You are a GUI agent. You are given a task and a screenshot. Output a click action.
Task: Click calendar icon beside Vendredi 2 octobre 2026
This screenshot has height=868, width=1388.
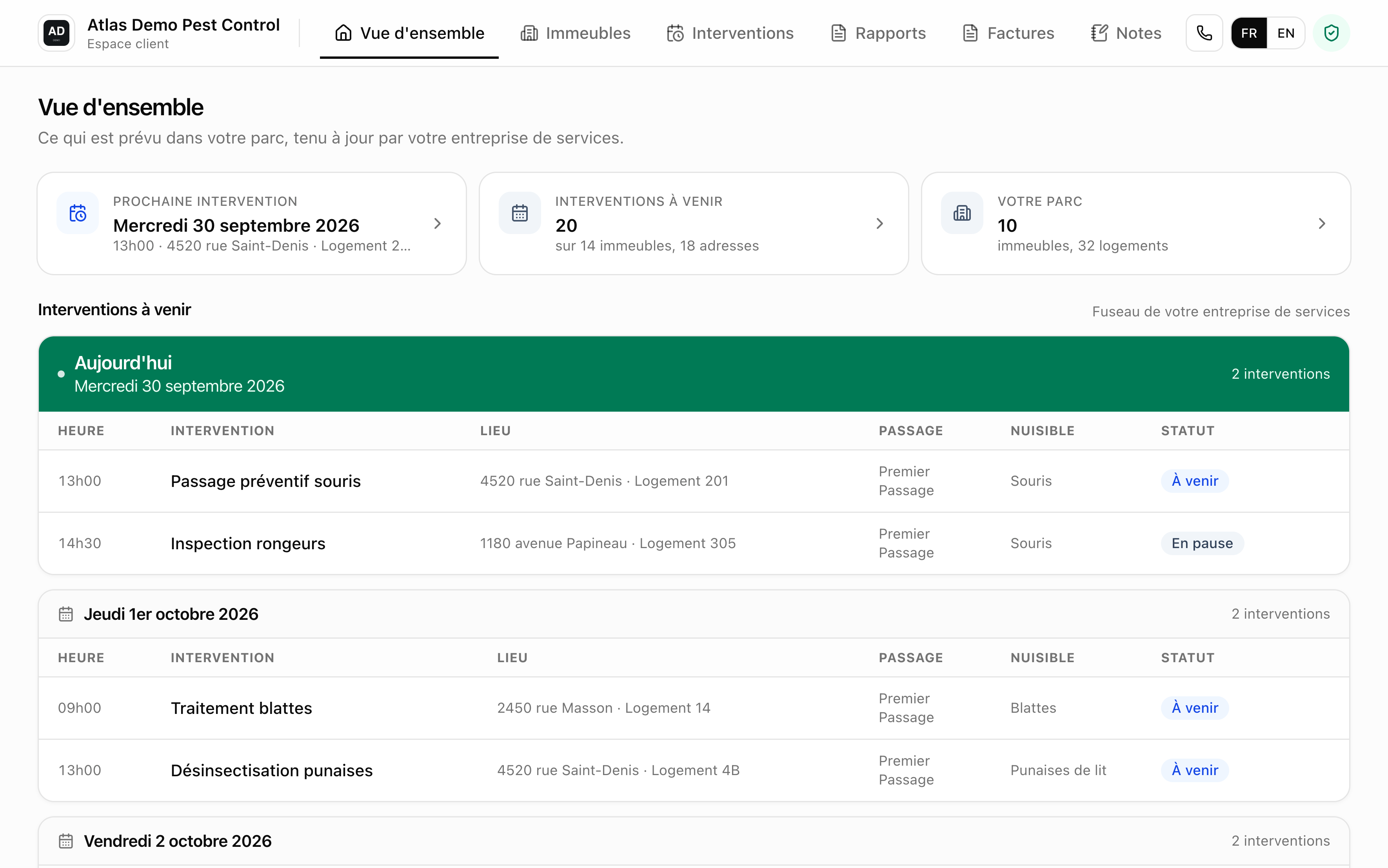pos(66,841)
